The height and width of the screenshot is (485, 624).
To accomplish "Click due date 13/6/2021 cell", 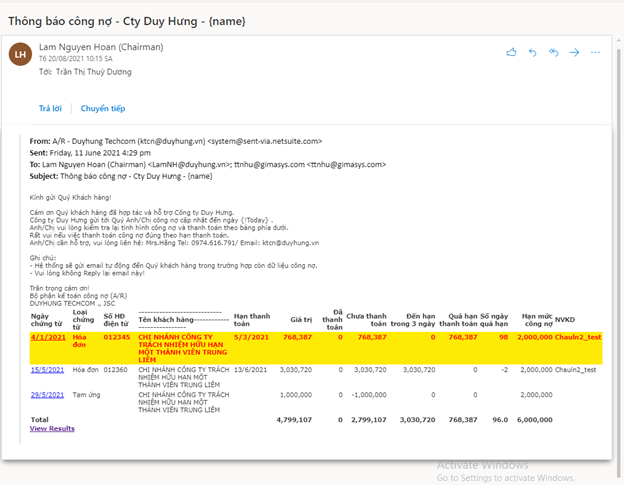I will pyautogui.click(x=250, y=370).
